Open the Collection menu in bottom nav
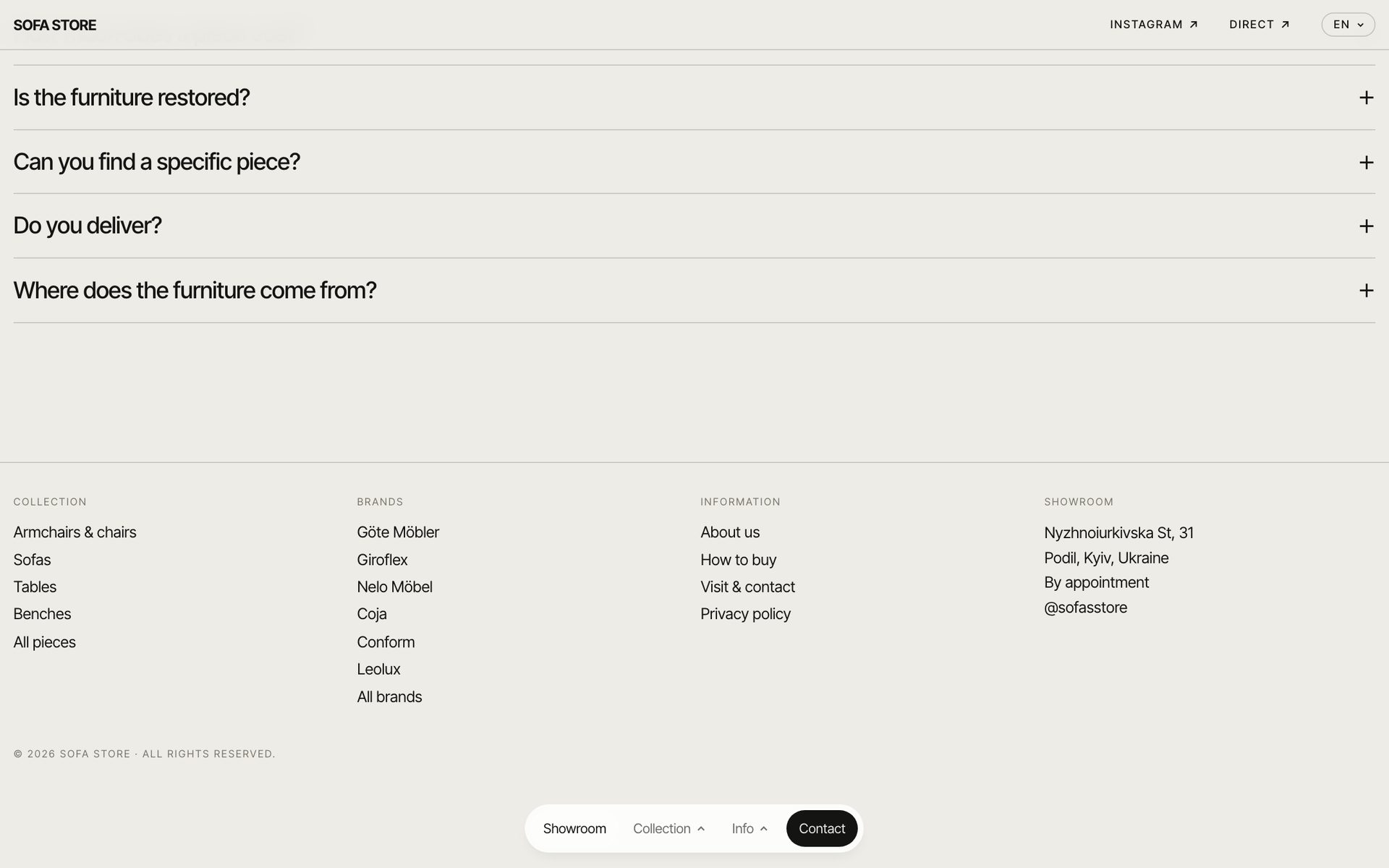 coord(668,828)
